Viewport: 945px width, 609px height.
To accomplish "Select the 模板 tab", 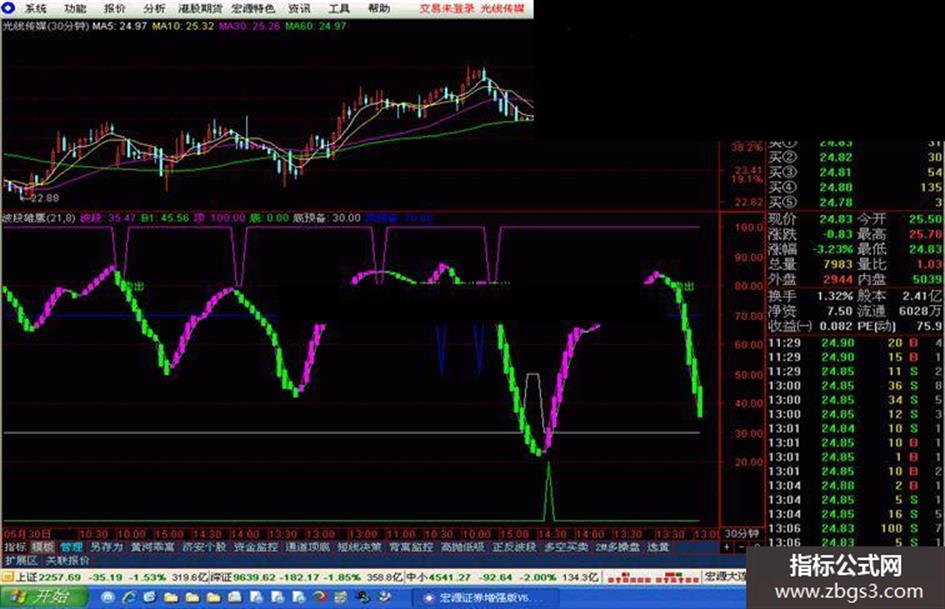I will click(x=43, y=547).
